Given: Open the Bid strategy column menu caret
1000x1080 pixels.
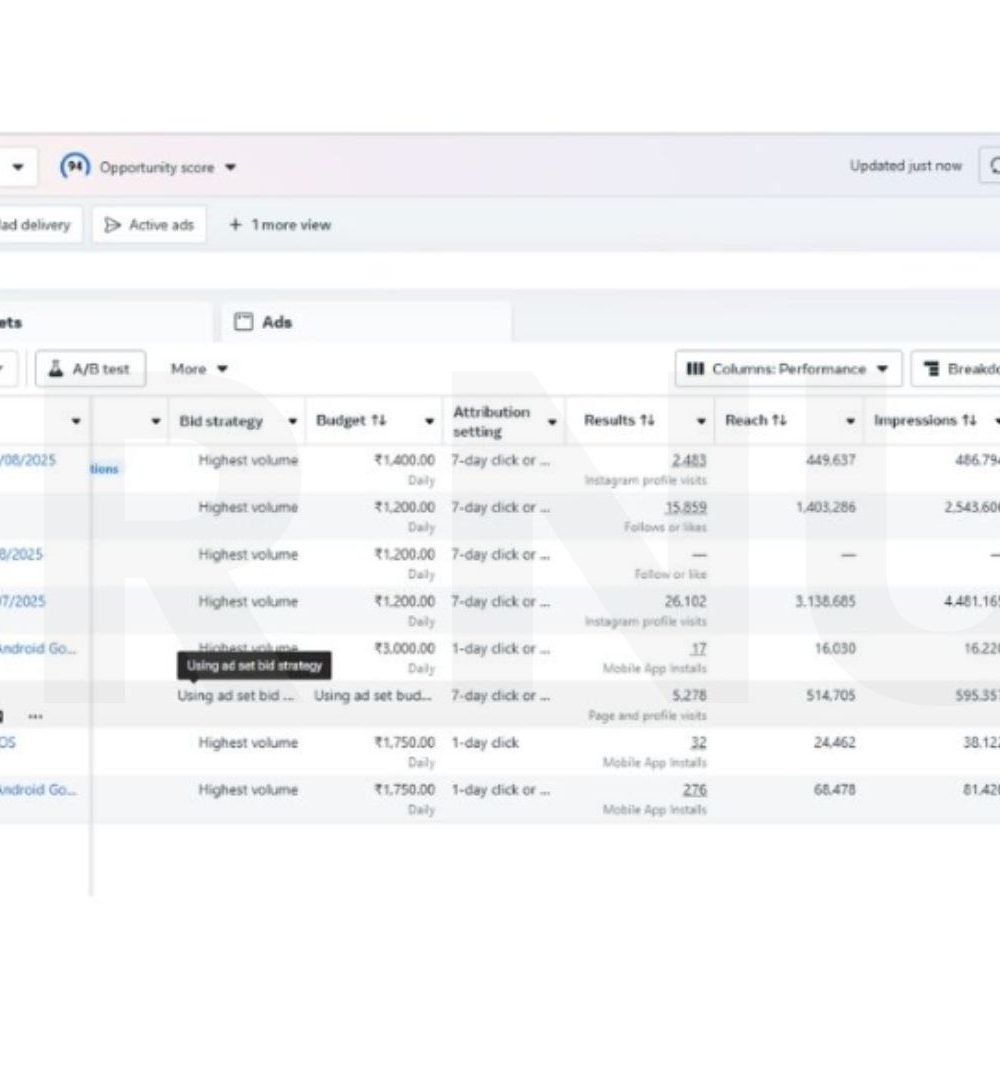Looking at the screenshot, I should point(293,421).
